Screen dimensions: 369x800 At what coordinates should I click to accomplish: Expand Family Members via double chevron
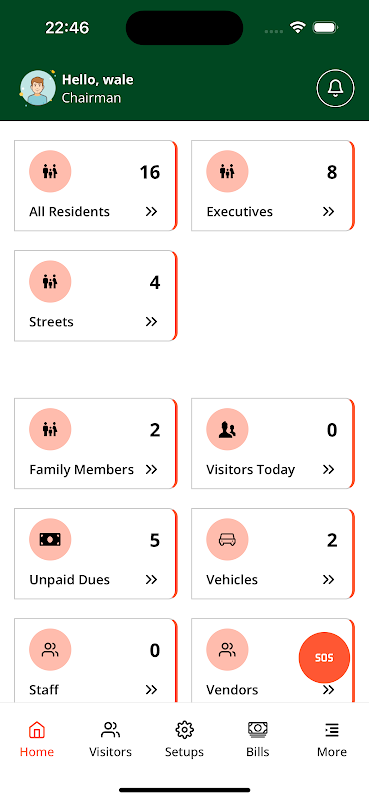point(151,469)
